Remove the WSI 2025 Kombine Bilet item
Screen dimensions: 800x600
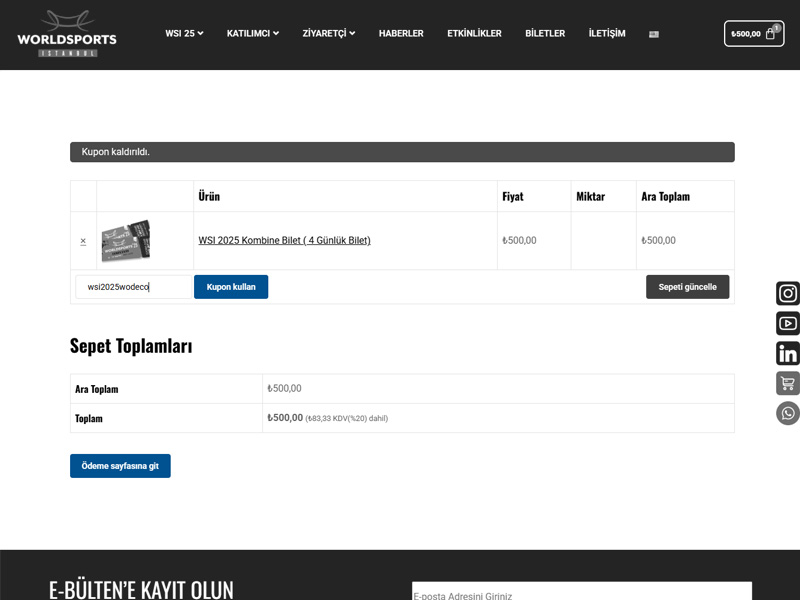pyautogui.click(x=83, y=241)
